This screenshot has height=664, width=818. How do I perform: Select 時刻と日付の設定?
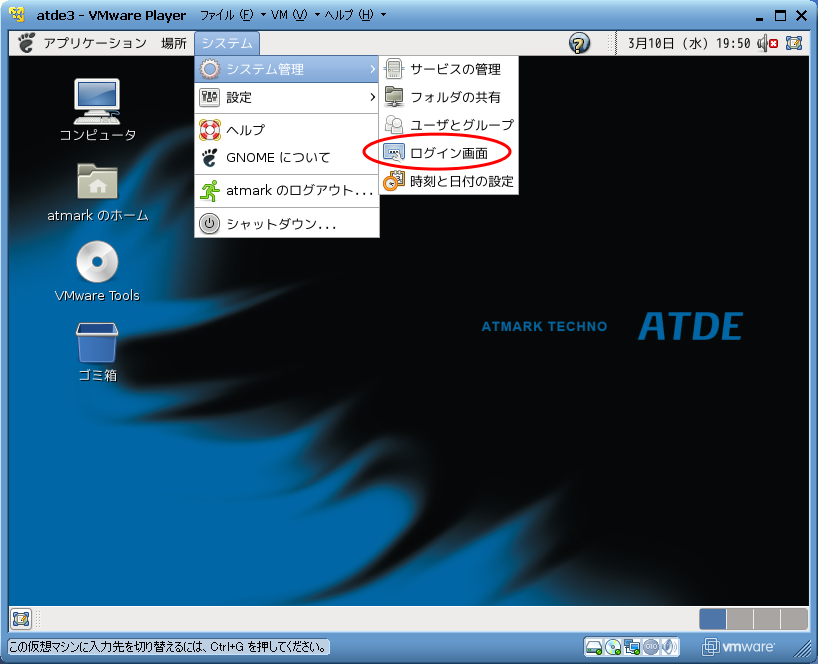click(x=449, y=181)
